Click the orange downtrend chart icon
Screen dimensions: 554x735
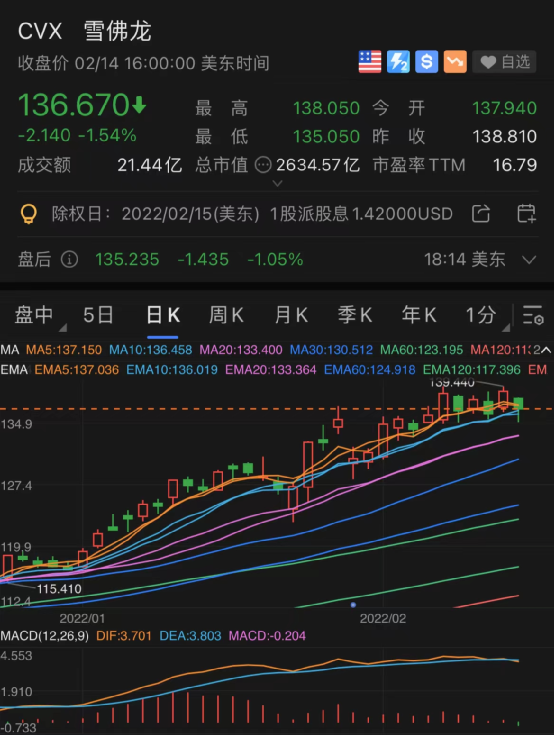[455, 62]
